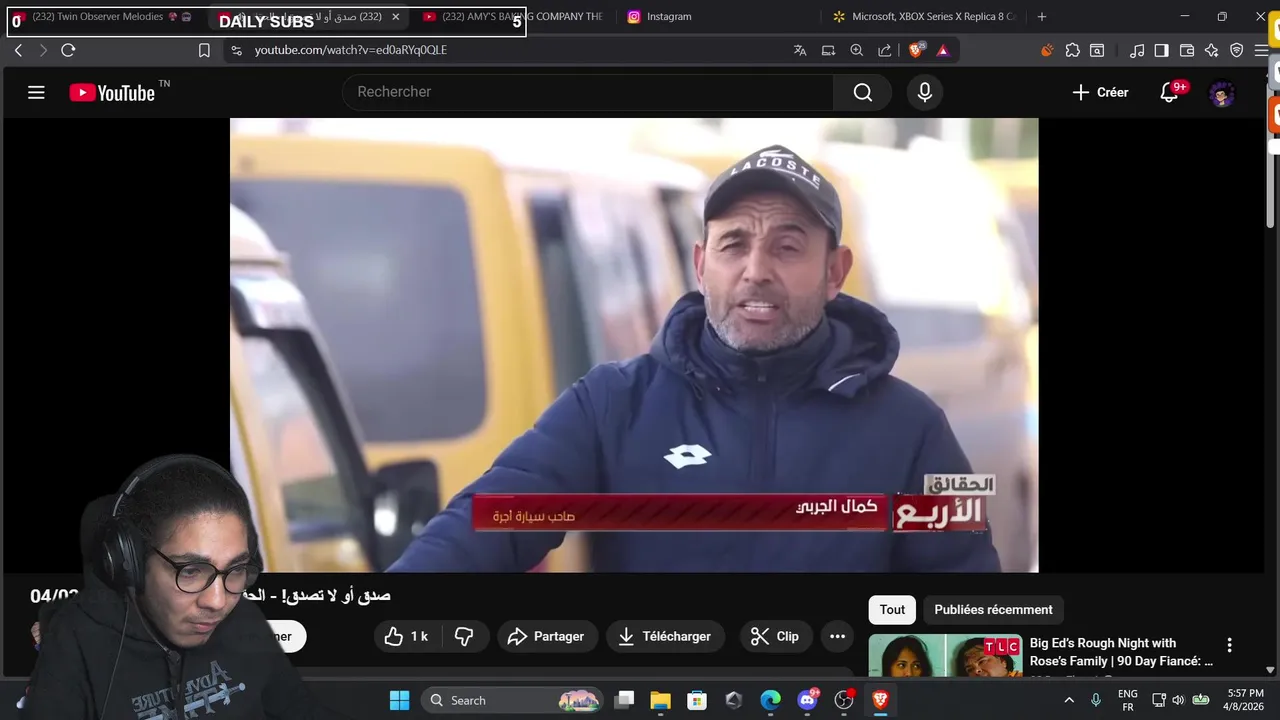Open the YouTube notifications bell

[1169, 92]
